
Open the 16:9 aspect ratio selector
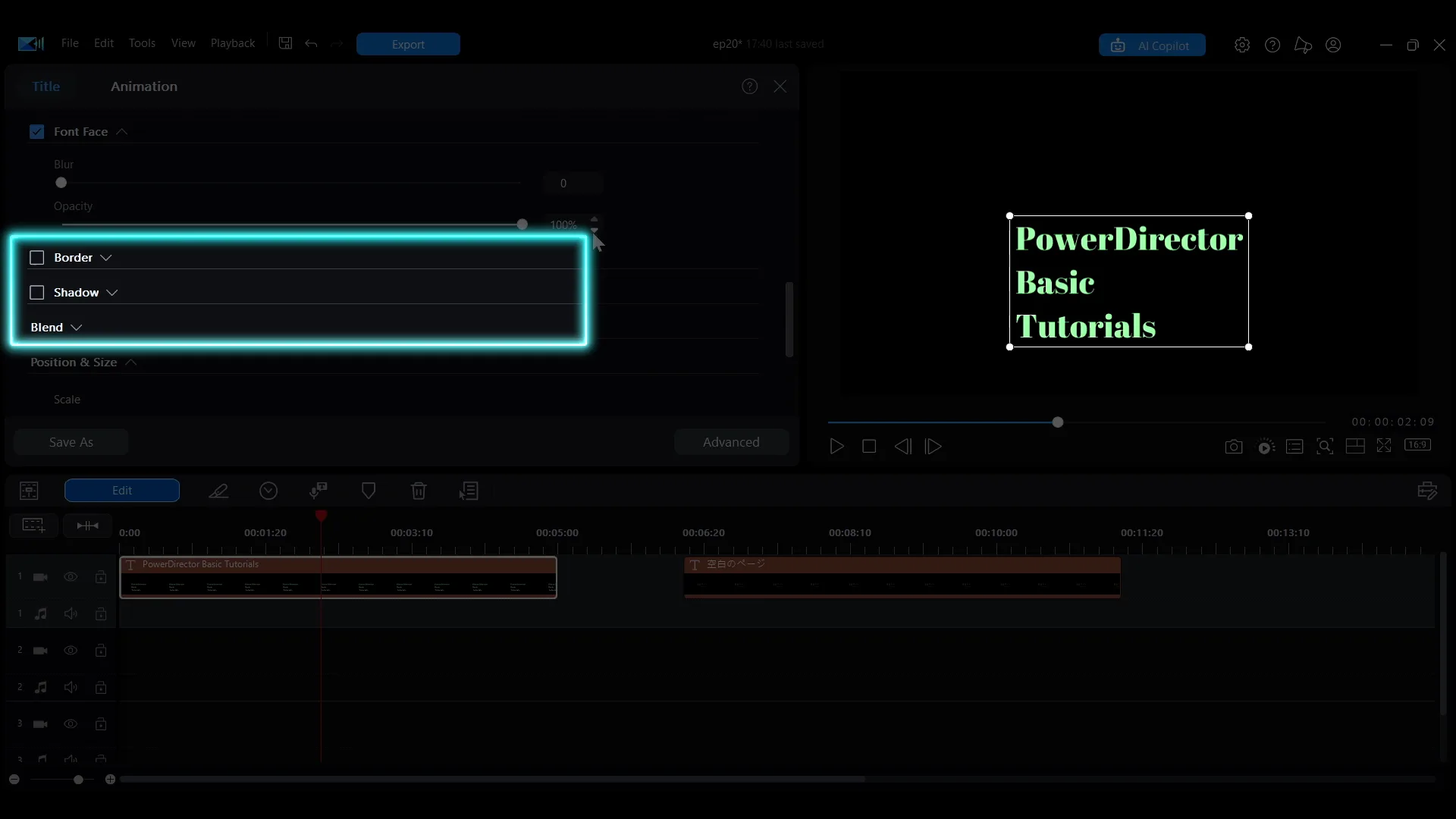click(x=1417, y=444)
